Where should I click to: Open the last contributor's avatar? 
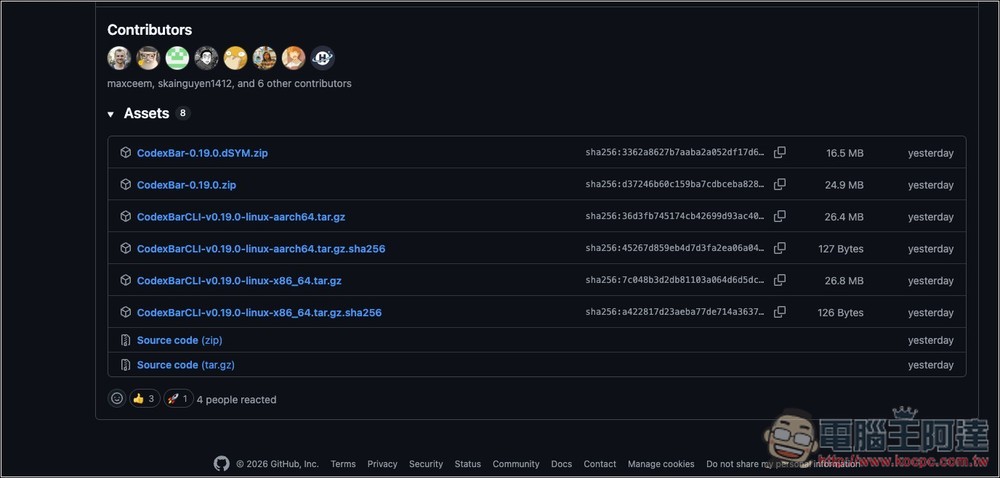(322, 58)
